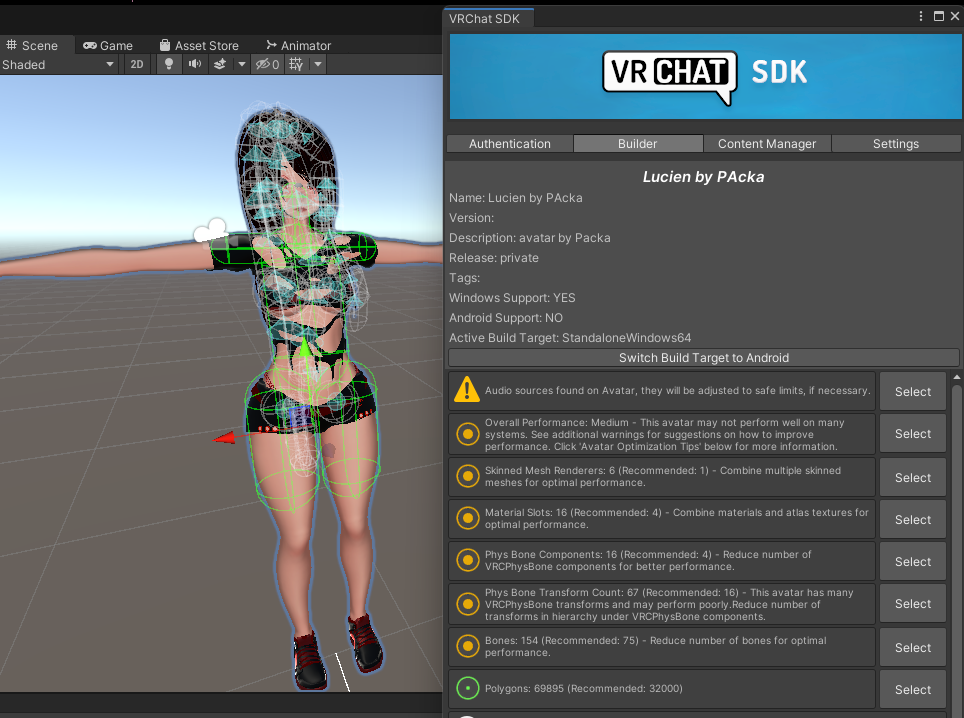Click the red X-axis move gizmo arrow
Screen dimensions: 964x718
pos(224,438)
